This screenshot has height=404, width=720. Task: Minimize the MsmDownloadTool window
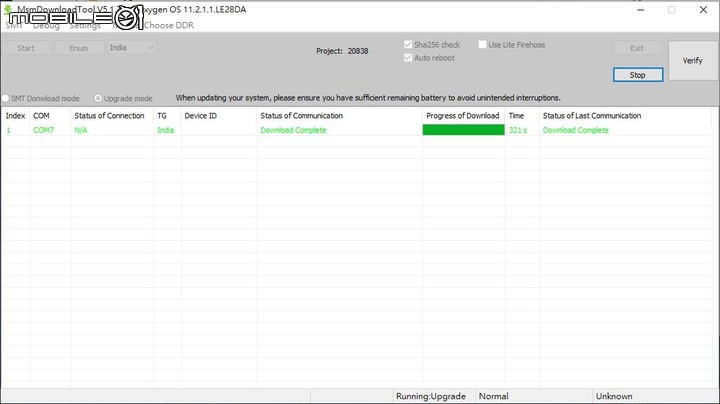[641, 10]
